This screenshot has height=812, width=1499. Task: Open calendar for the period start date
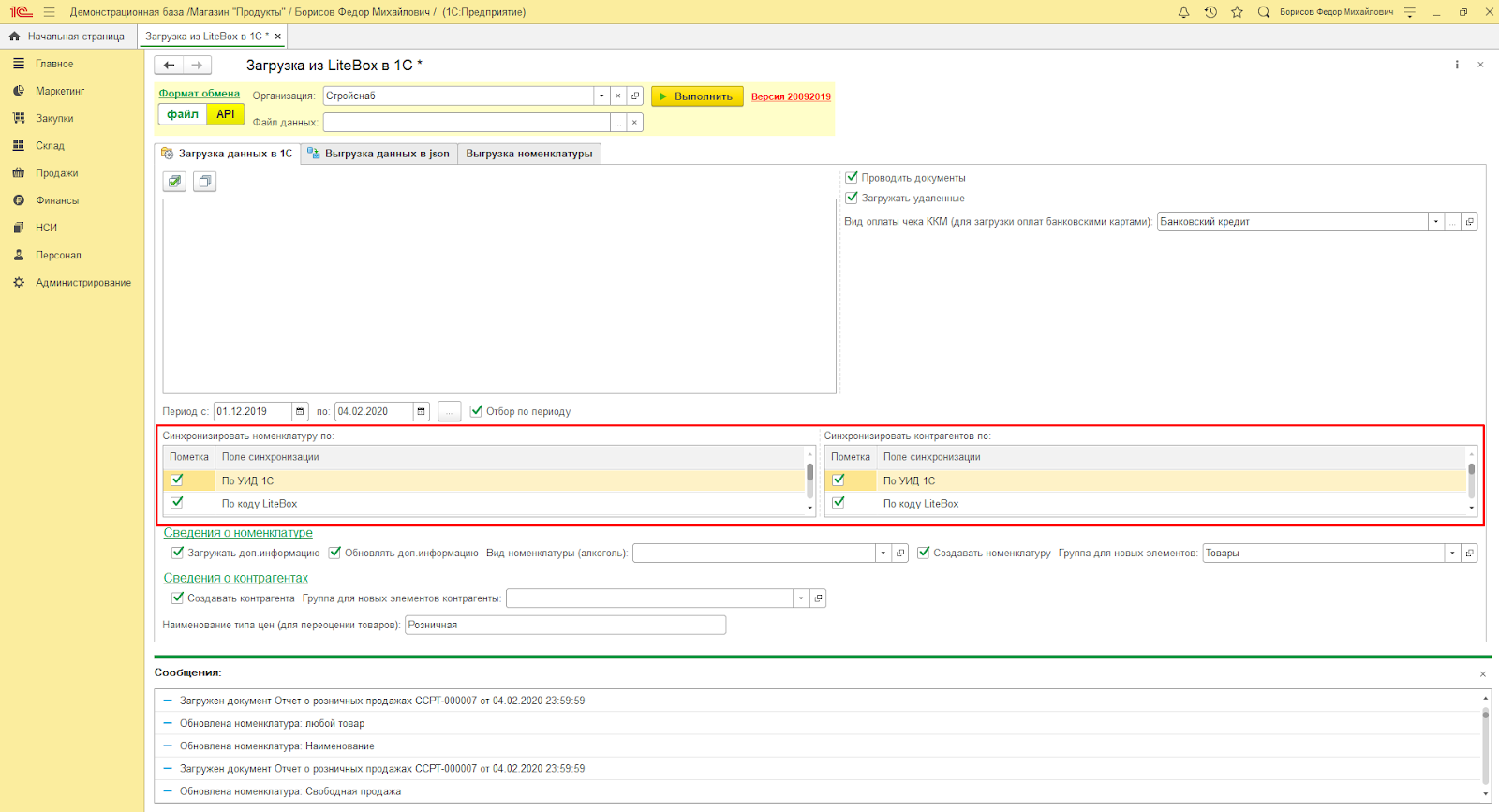tap(300, 411)
